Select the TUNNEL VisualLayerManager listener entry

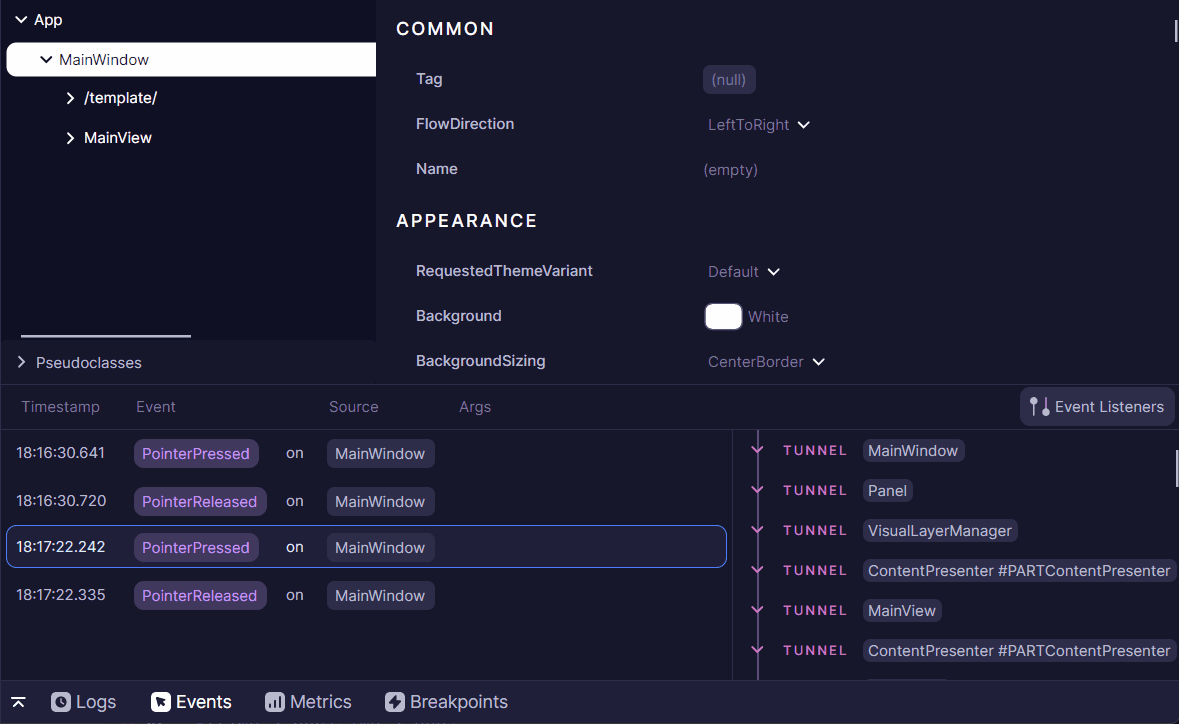(939, 530)
